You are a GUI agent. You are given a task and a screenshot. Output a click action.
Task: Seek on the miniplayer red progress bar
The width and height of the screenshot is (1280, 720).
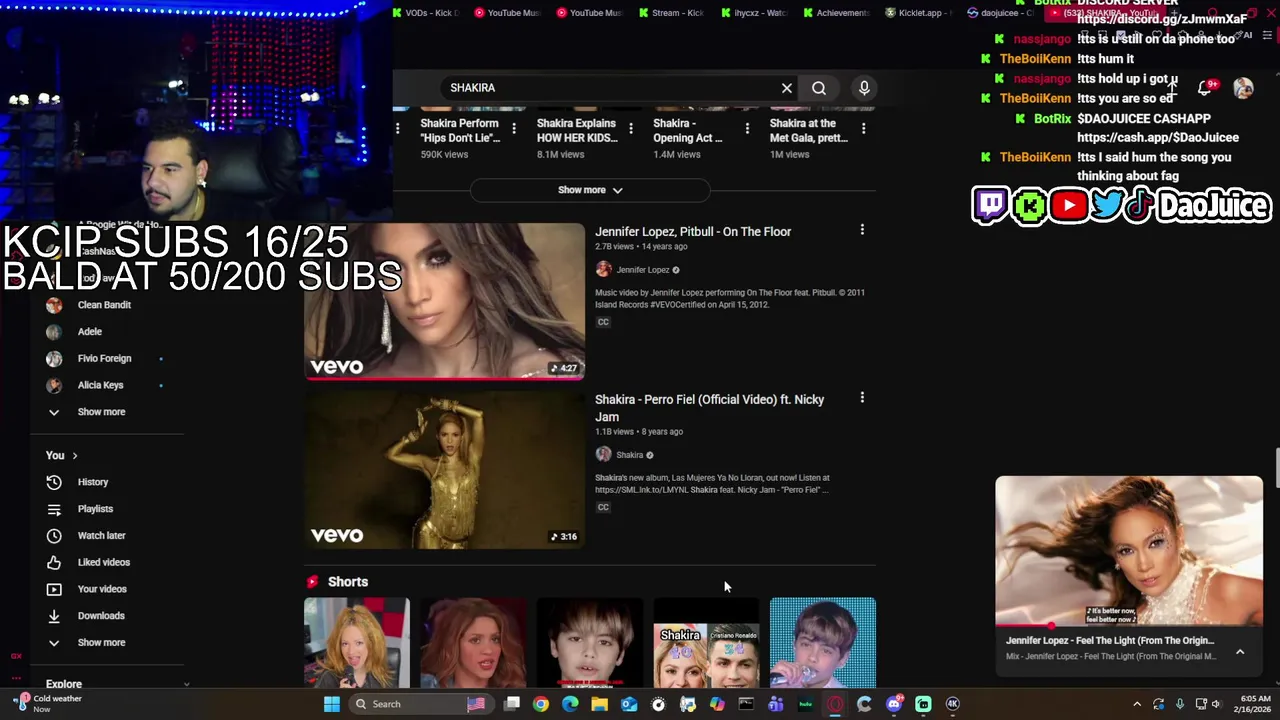pyautogui.click(x=1129, y=627)
